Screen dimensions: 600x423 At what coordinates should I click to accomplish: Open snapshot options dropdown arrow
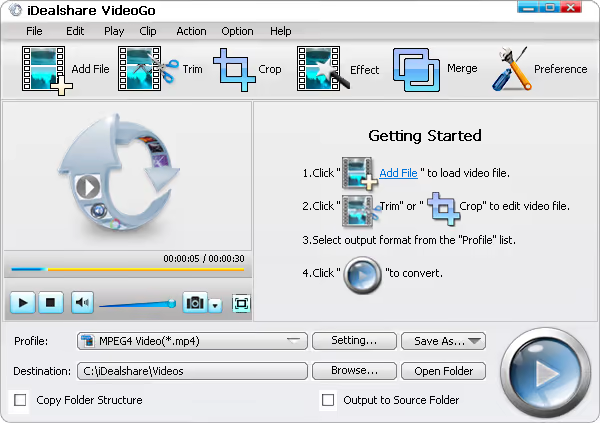[x=214, y=304]
